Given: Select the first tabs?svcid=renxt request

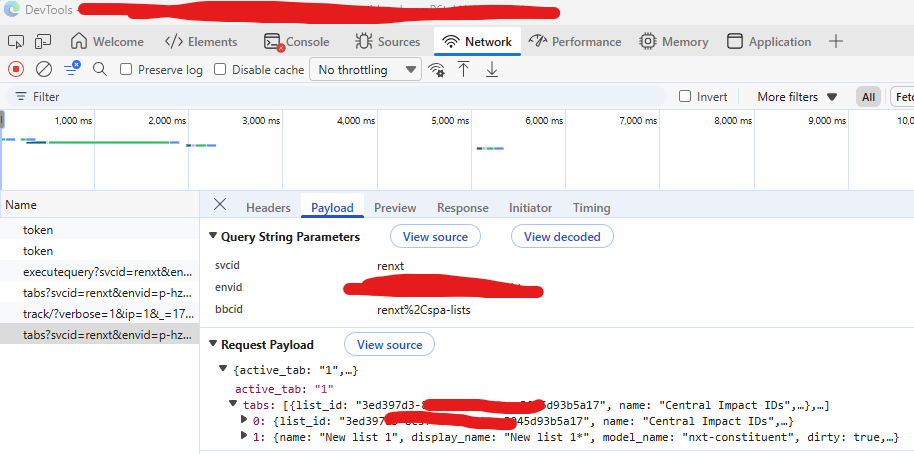Looking at the screenshot, I should tap(100, 293).
